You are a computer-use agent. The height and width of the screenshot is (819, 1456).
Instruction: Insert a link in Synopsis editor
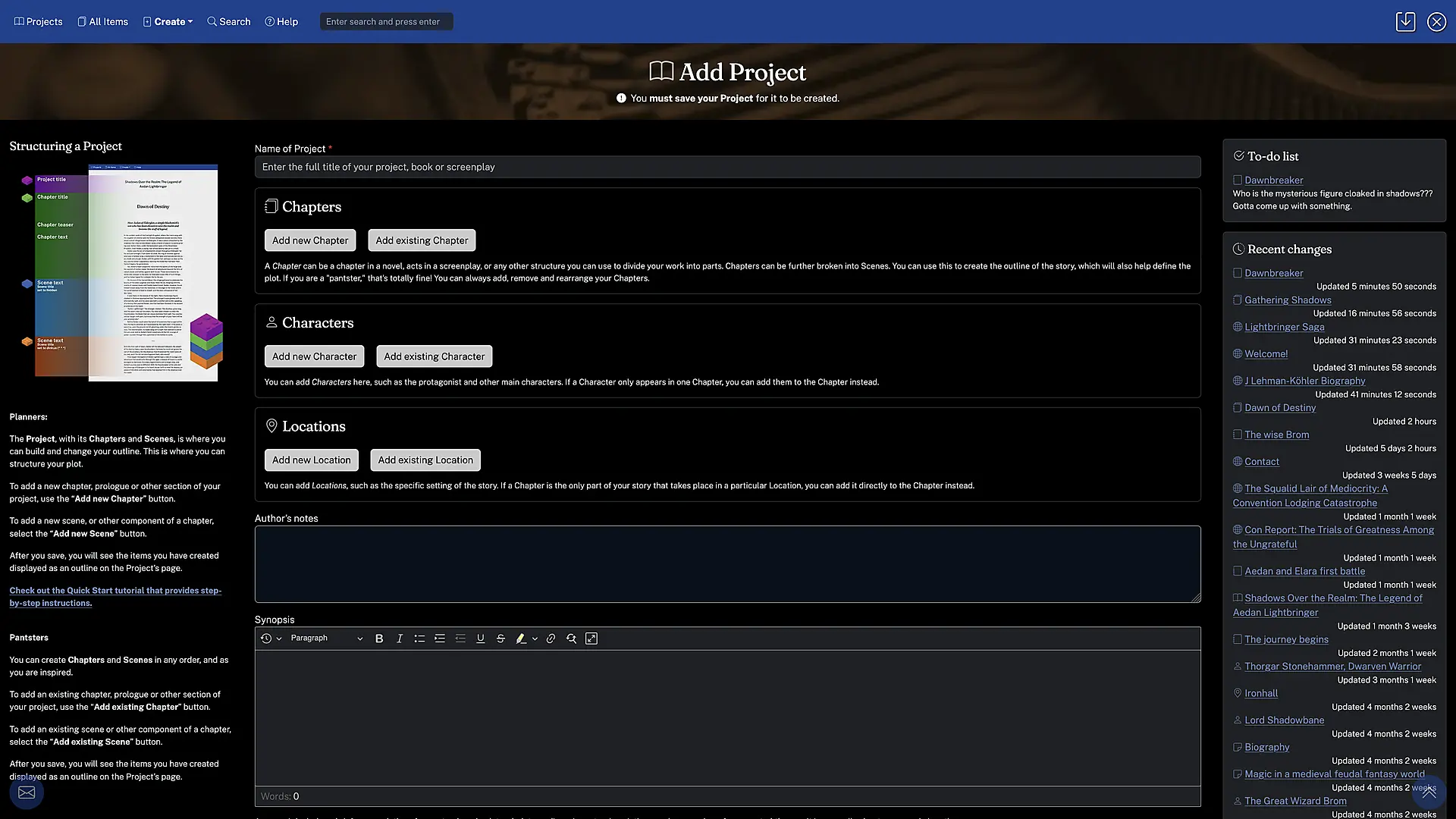tap(551, 639)
